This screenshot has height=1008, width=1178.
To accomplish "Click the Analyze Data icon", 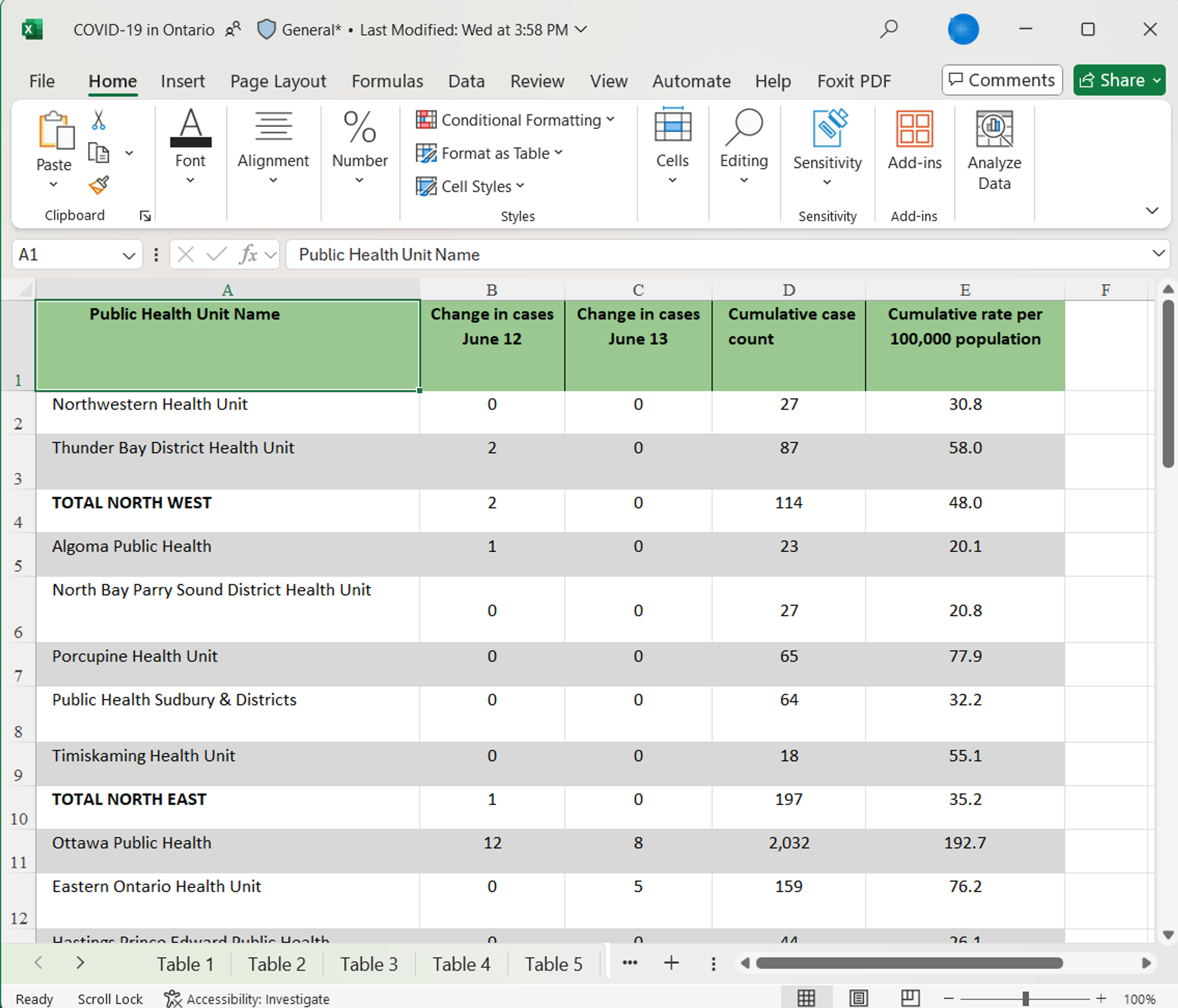I will pos(994,130).
